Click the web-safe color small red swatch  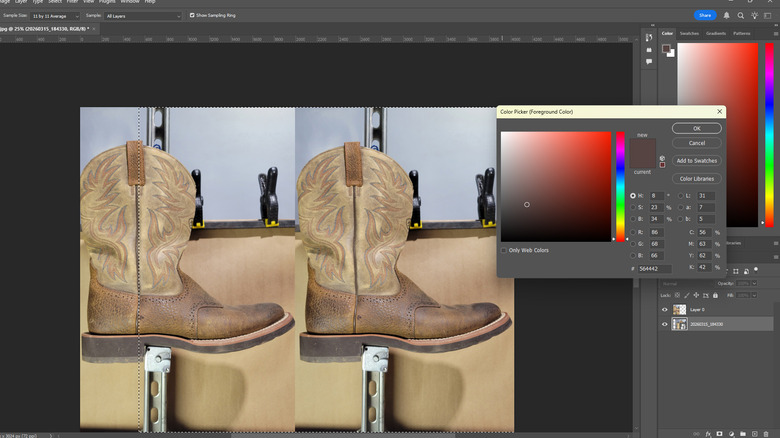click(x=662, y=165)
